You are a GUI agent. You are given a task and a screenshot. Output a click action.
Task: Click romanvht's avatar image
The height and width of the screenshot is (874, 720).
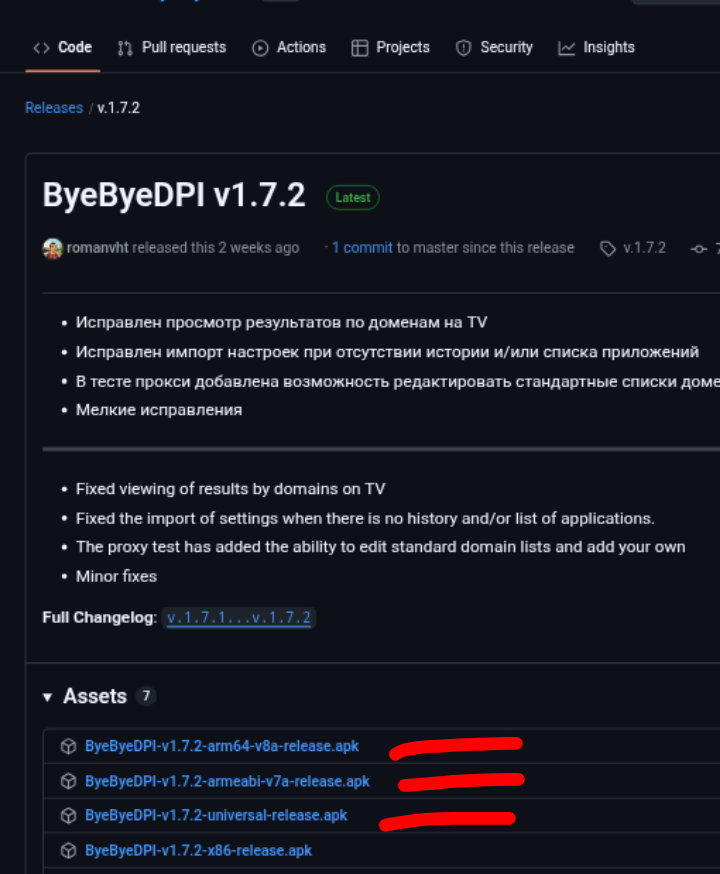[x=53, y=248]
